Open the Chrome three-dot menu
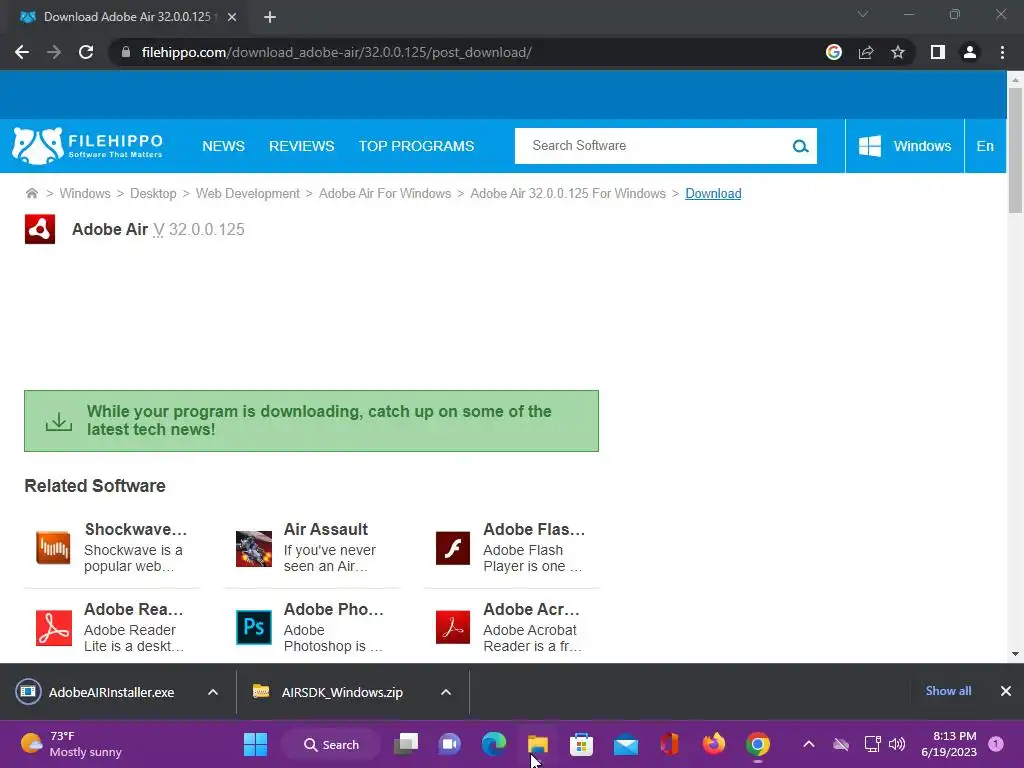This screenshot has width=1024, height=768. 1002,52
